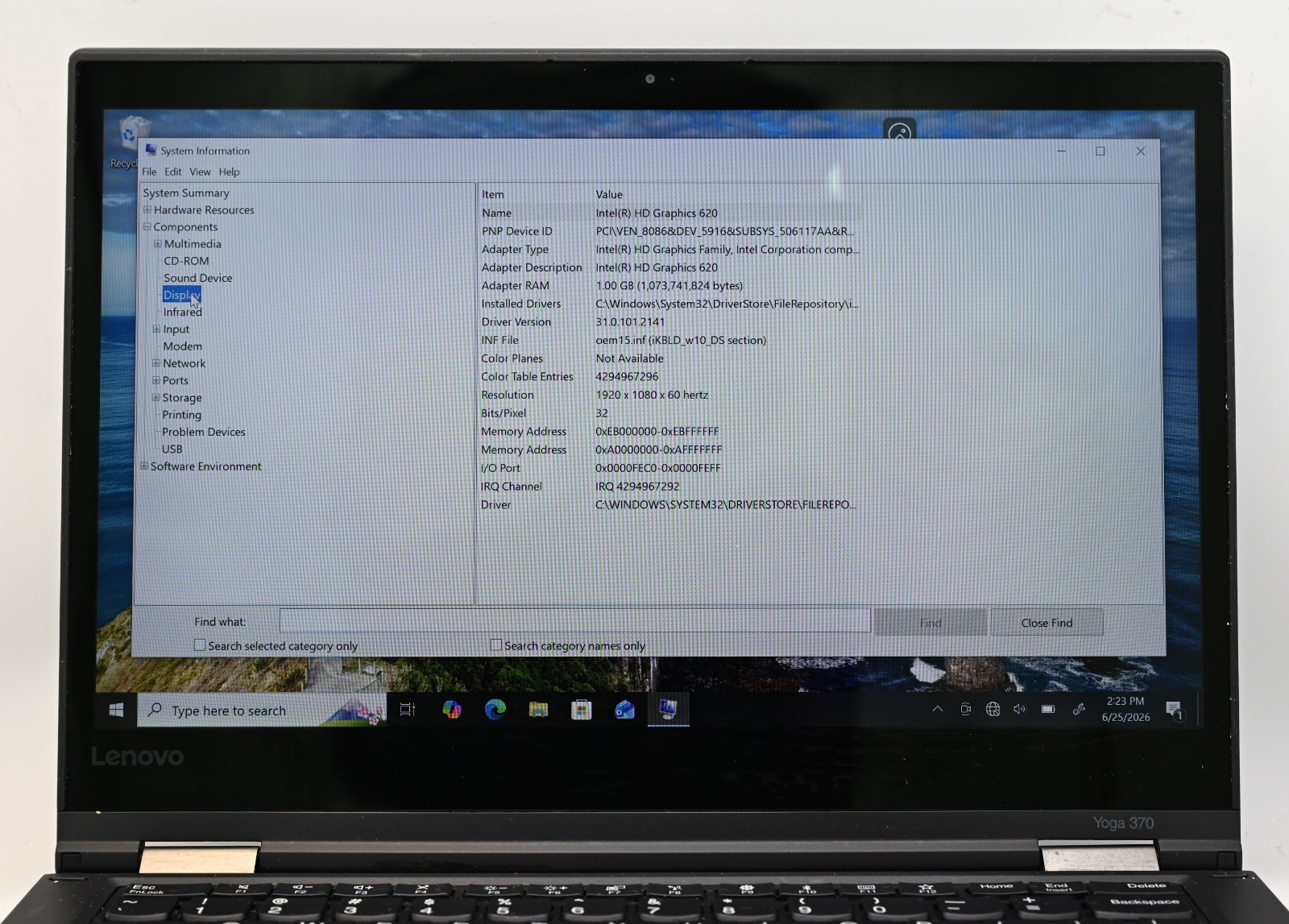
Task: Tick Search selected category only checkbox
Action: tap(200, 645)
